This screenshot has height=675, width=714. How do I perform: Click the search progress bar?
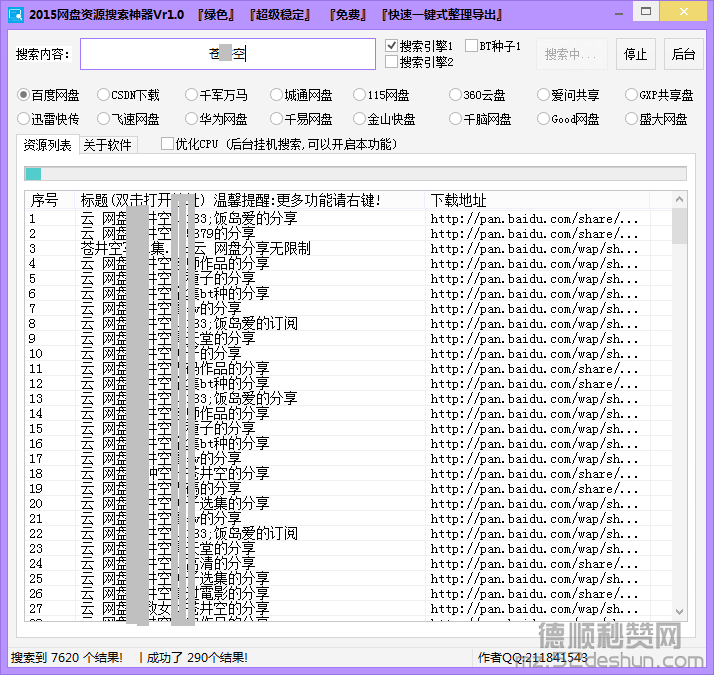click(x=355, y=174)
